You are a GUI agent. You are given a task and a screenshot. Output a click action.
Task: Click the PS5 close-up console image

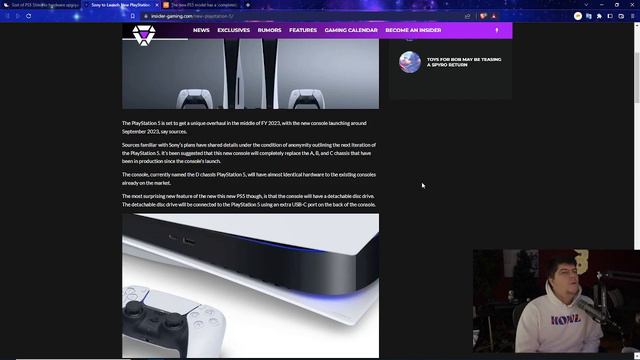(x=250, y=285)
